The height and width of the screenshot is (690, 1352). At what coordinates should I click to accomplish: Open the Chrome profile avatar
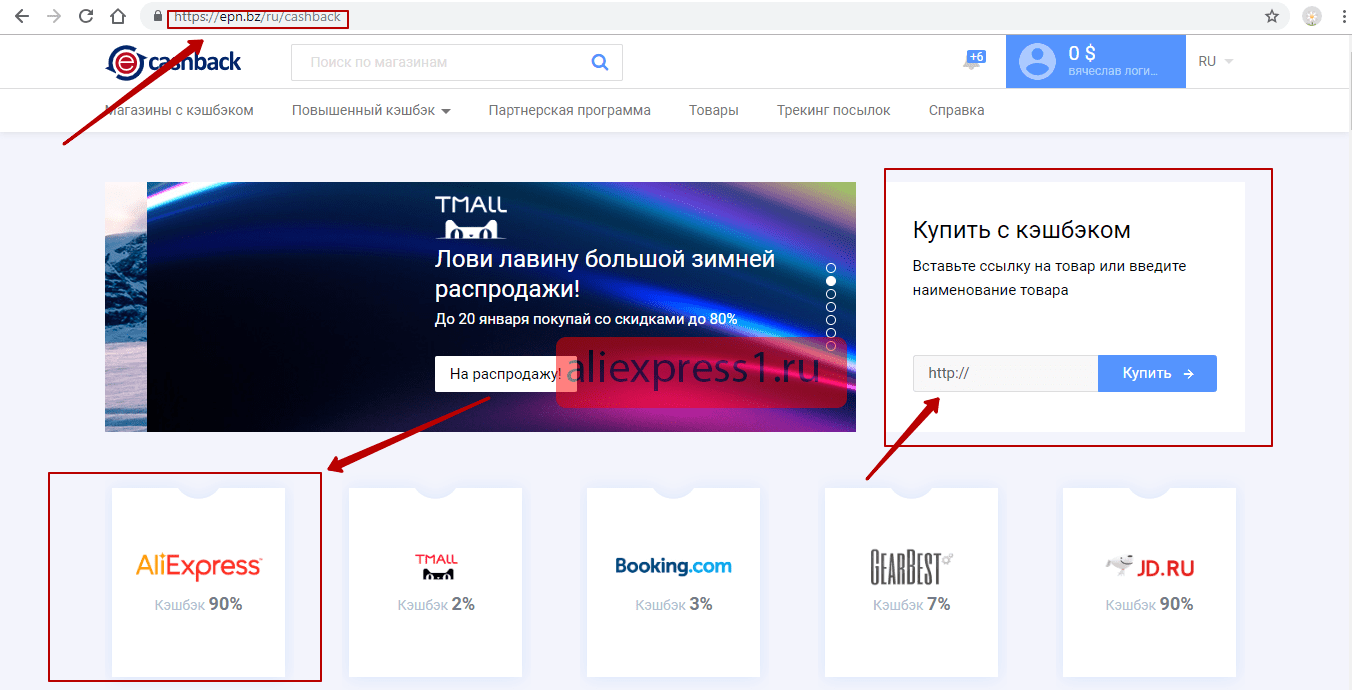click(x=1312, y=17)
